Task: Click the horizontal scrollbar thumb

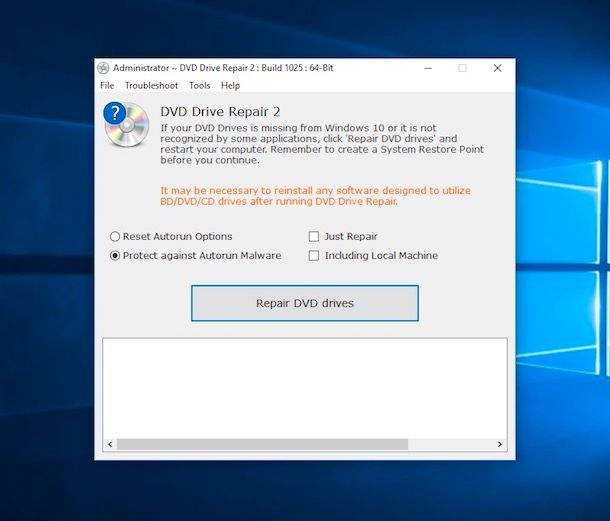Action: tap(263, 444)
